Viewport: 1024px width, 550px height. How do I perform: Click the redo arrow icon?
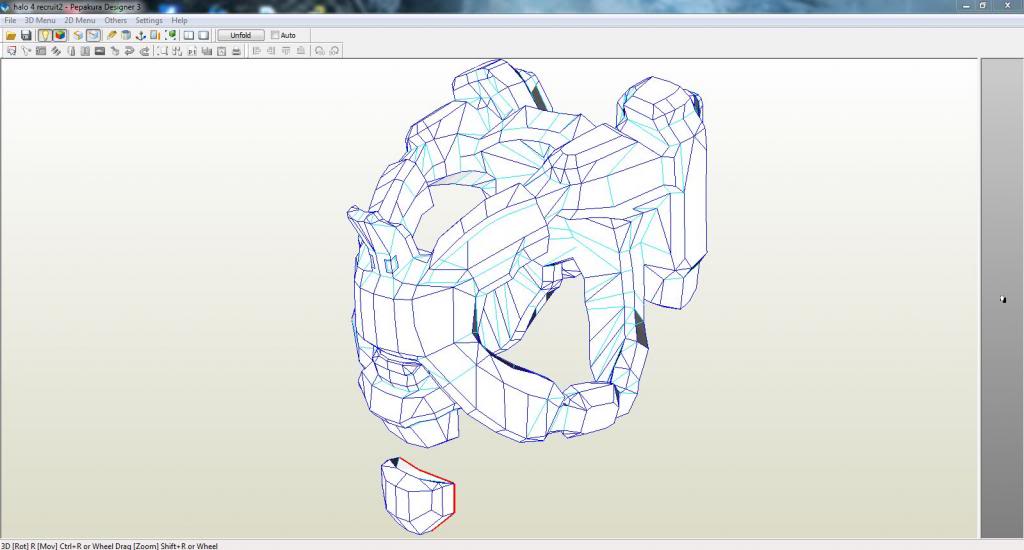click(144, 51)
